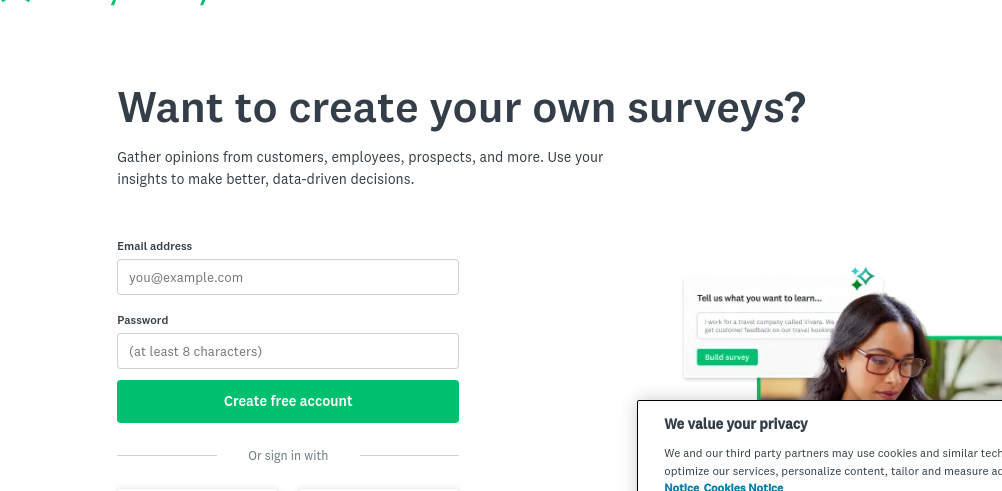Open the Notice link before Cookies Notice
The image size is (1002, 491).
tap(680, 487)
